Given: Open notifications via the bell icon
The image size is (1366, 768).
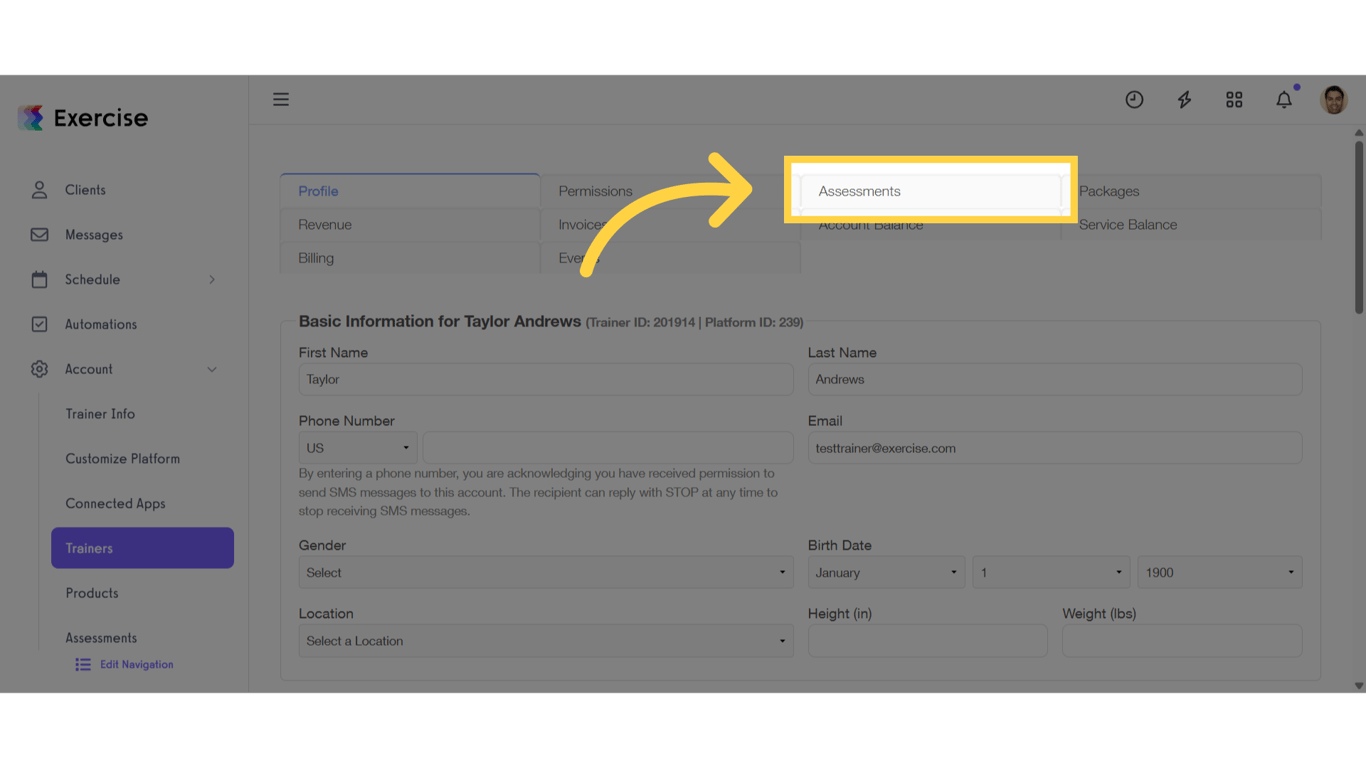Looking at the screenshot, I should pyautogui.click(x=1284, y=99).
